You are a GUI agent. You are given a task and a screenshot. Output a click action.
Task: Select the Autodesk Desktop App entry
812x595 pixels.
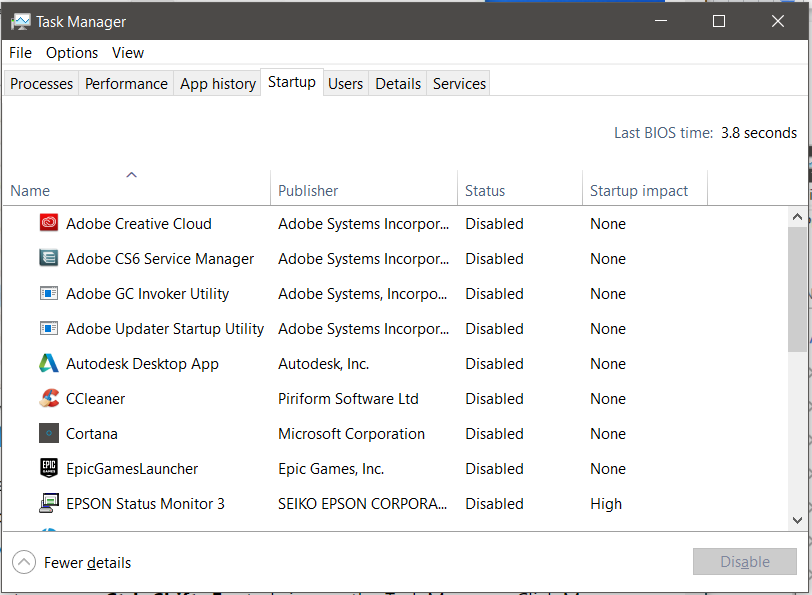142,364
